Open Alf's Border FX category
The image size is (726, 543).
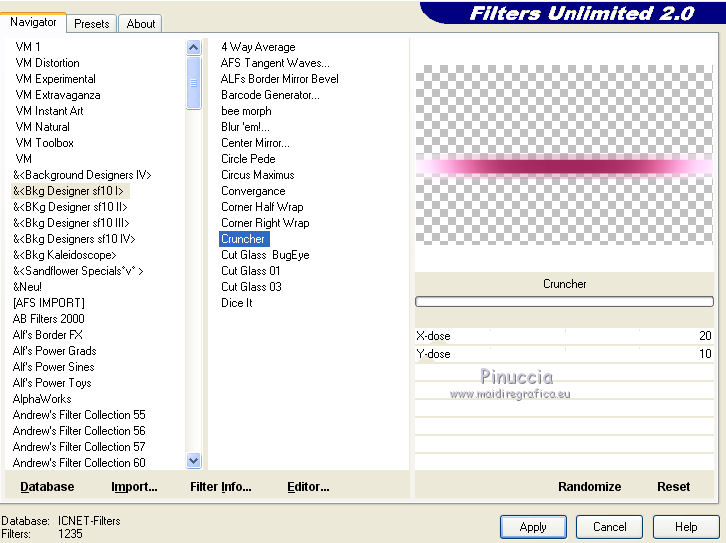(x=48, y=335)
